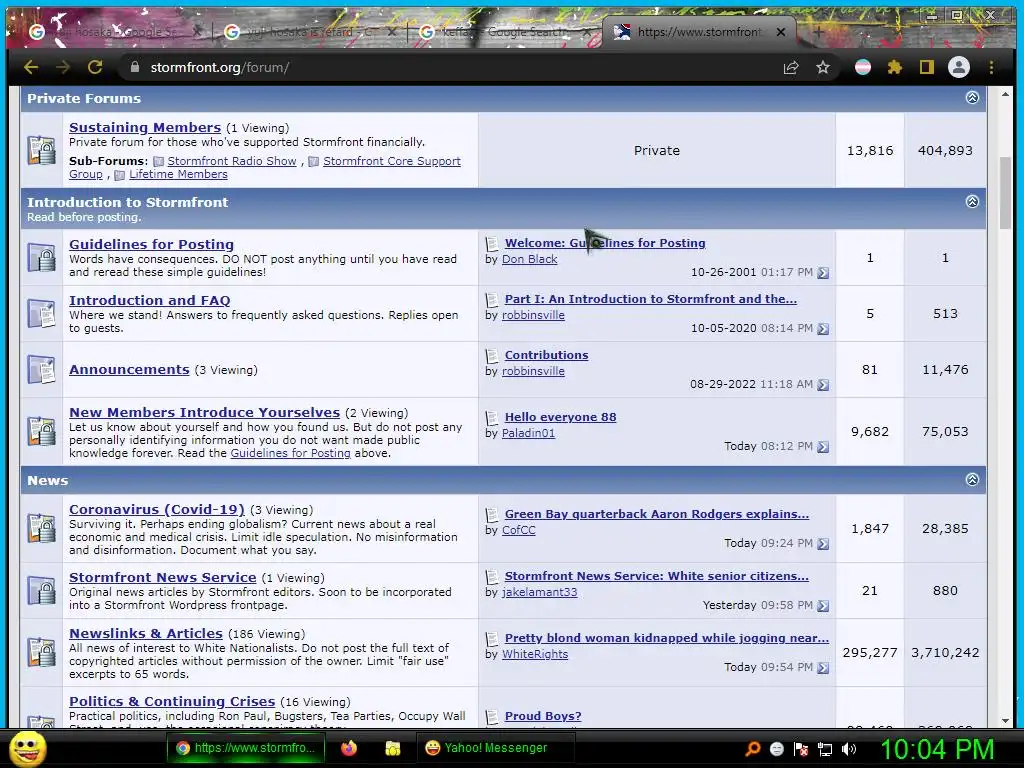Click the forum icon beside Announcements

(42, 369)
